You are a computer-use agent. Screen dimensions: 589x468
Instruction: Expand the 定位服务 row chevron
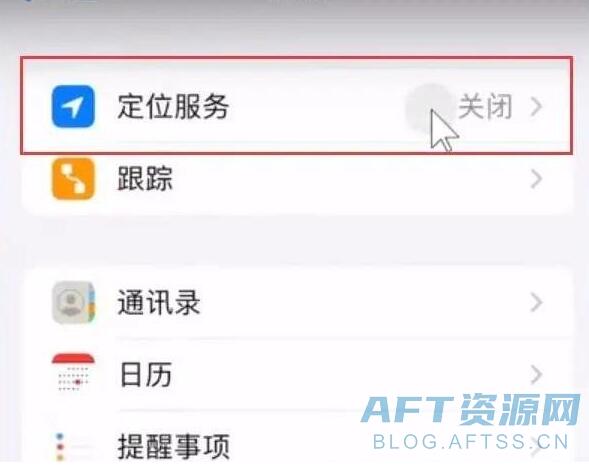(536, 106)
